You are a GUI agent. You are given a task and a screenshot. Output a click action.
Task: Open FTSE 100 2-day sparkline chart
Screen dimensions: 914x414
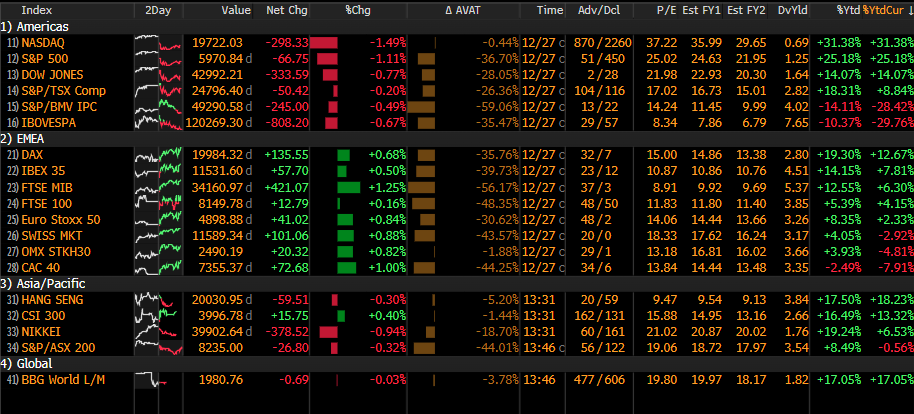pos(159,204)
